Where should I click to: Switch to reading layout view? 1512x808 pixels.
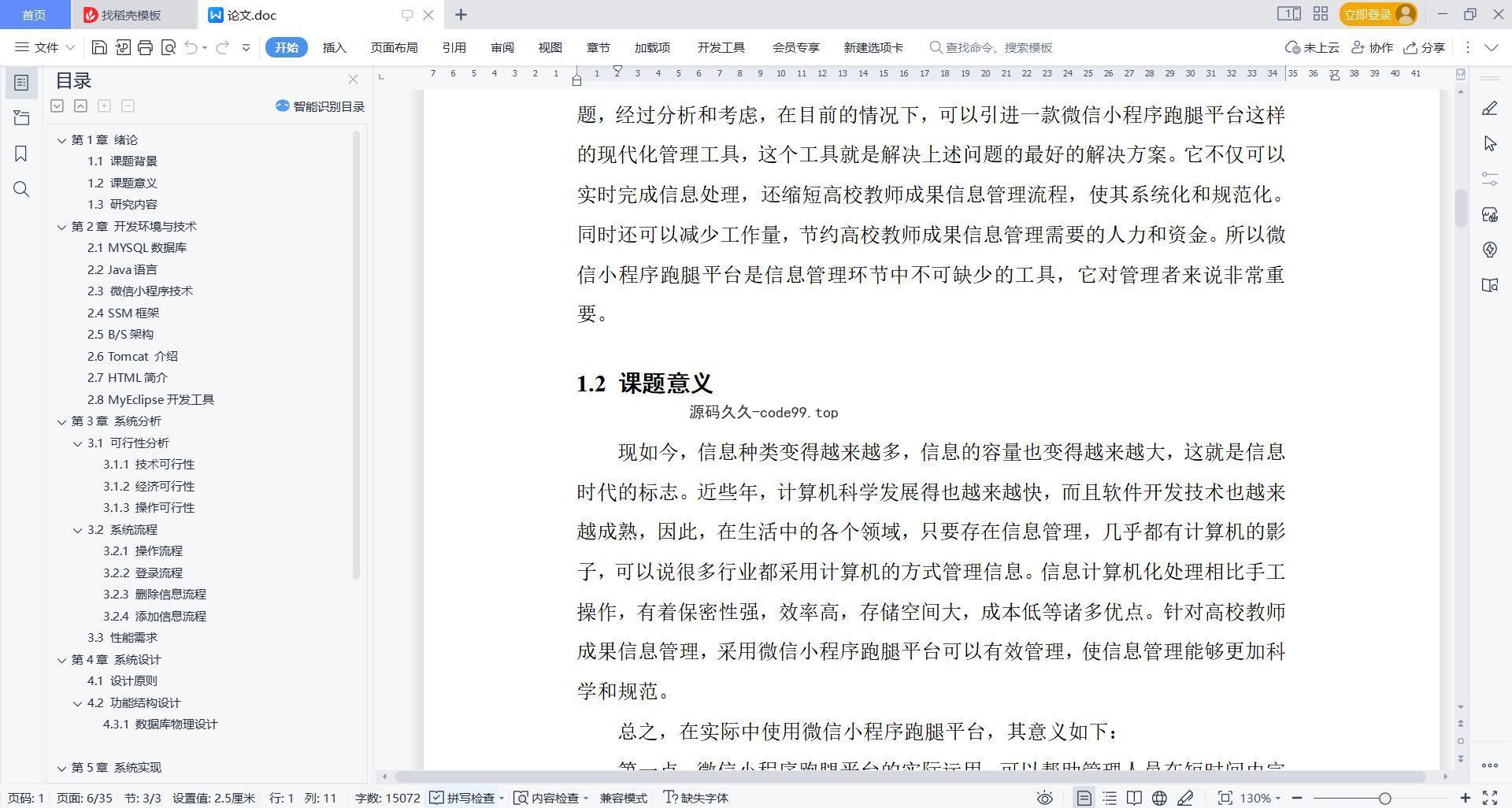point(1134,798)
